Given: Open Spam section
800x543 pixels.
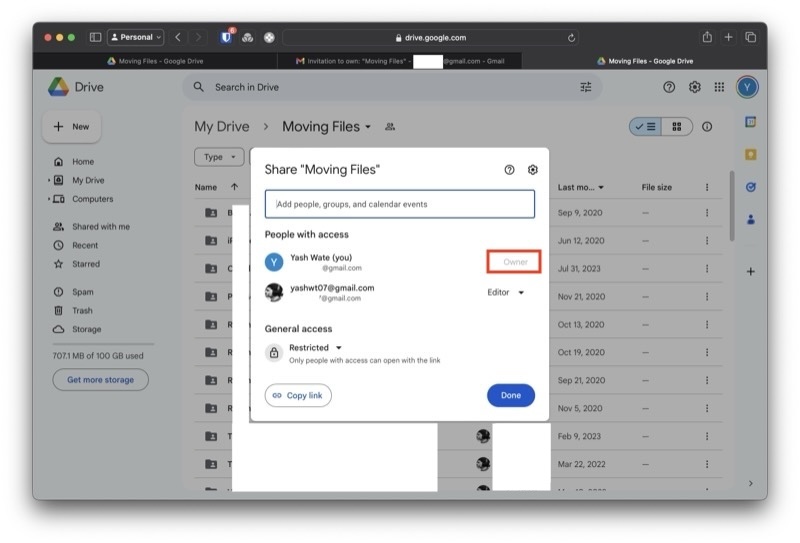Looking at the screenshot, I should click(73, 292).
